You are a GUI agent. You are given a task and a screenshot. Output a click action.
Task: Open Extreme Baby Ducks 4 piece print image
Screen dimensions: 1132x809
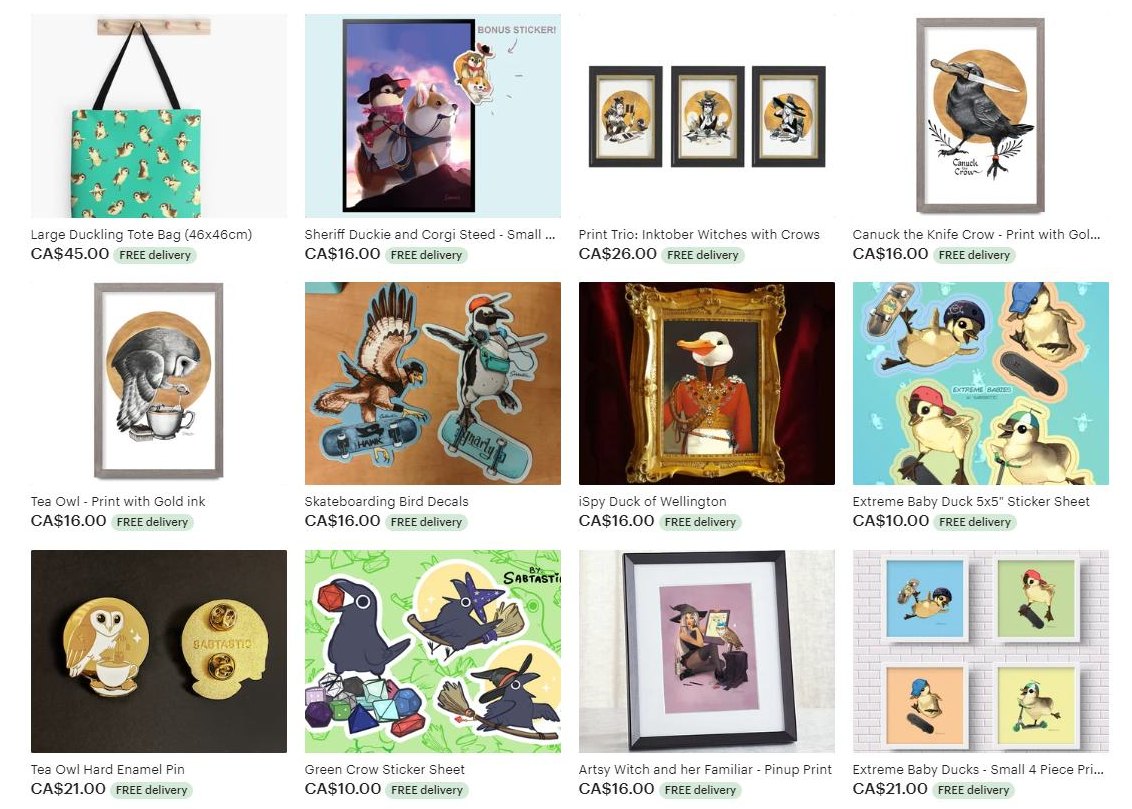(x=980, y=651)
